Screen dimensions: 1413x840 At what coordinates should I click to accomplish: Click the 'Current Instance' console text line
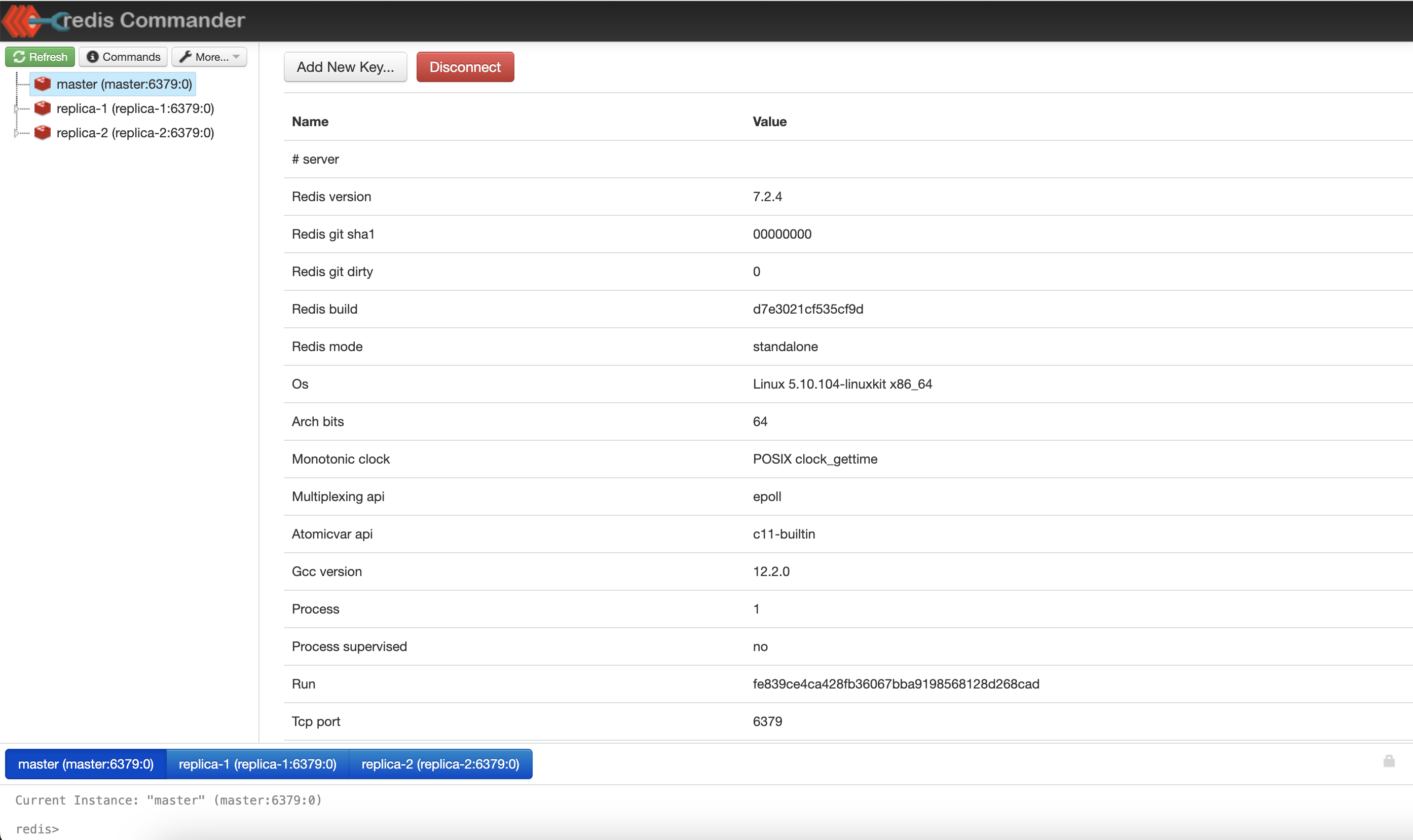tap(169, 800)
